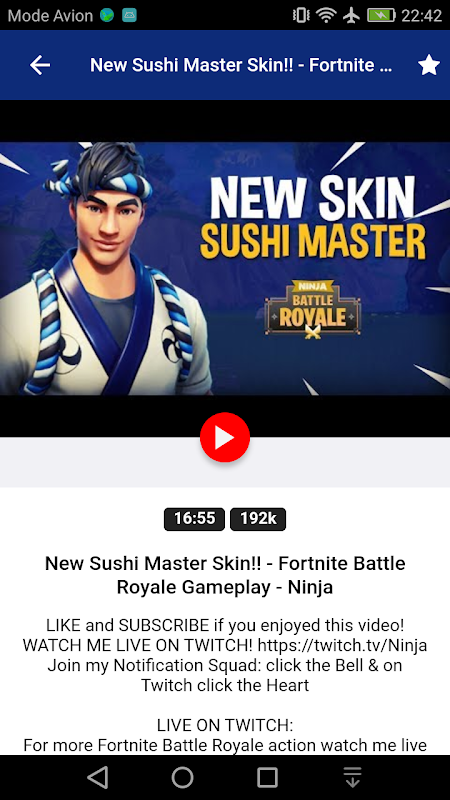Toggle the favorite star for this video
Image resolution: width=450 pixels, height=800 pixels.
click(x=429, y=65)
